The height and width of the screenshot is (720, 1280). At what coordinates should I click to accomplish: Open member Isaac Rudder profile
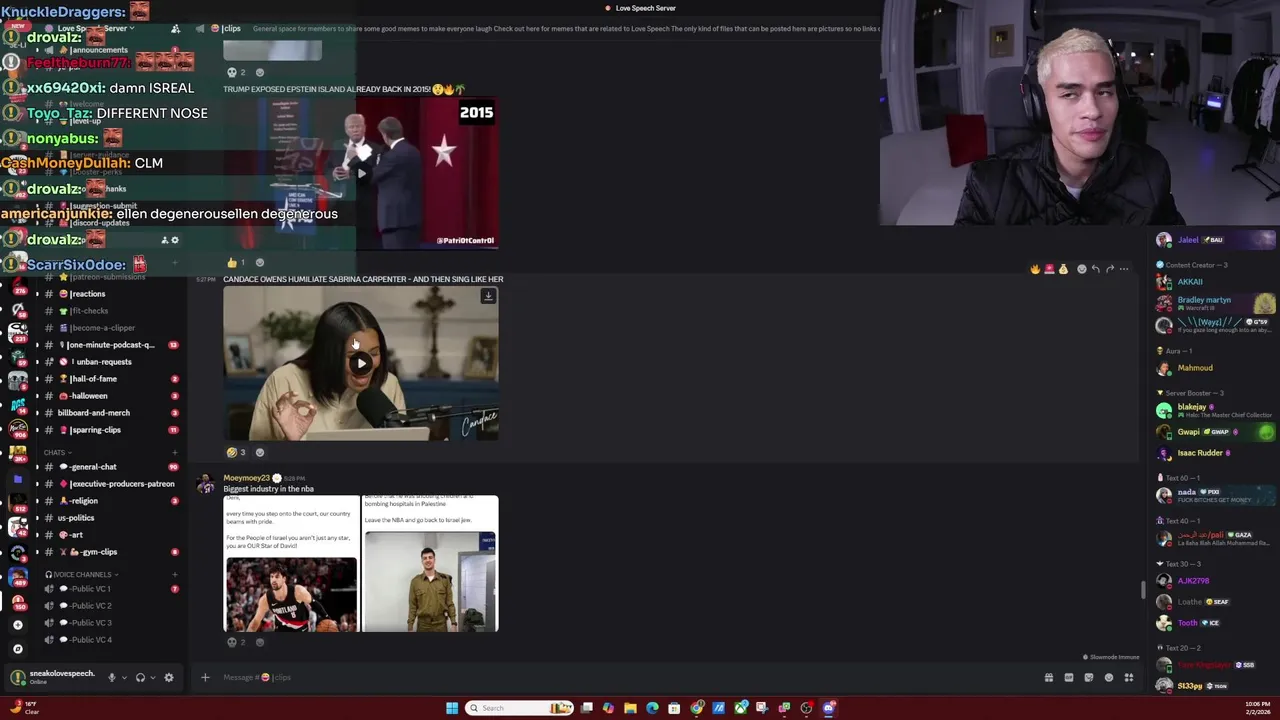tap(1216, 453)
